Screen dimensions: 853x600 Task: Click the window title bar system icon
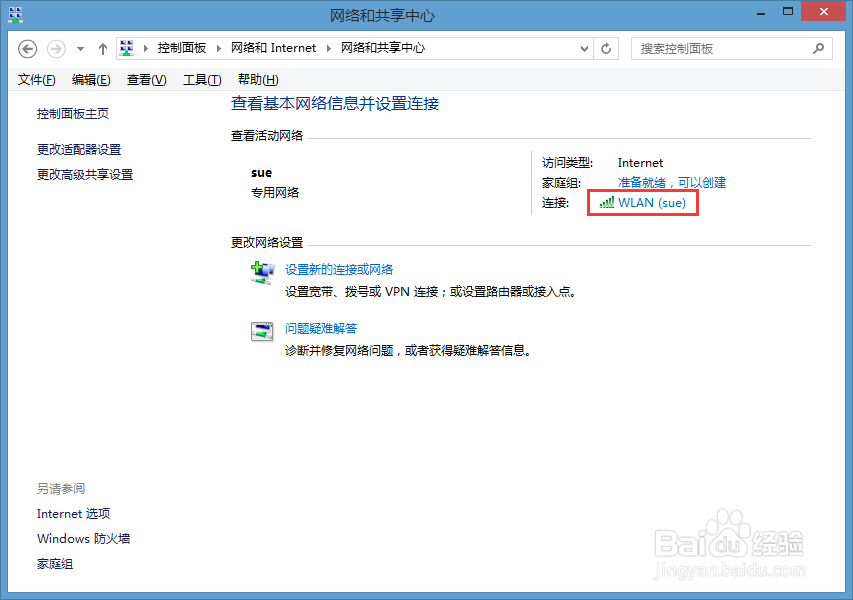point(14,14)
